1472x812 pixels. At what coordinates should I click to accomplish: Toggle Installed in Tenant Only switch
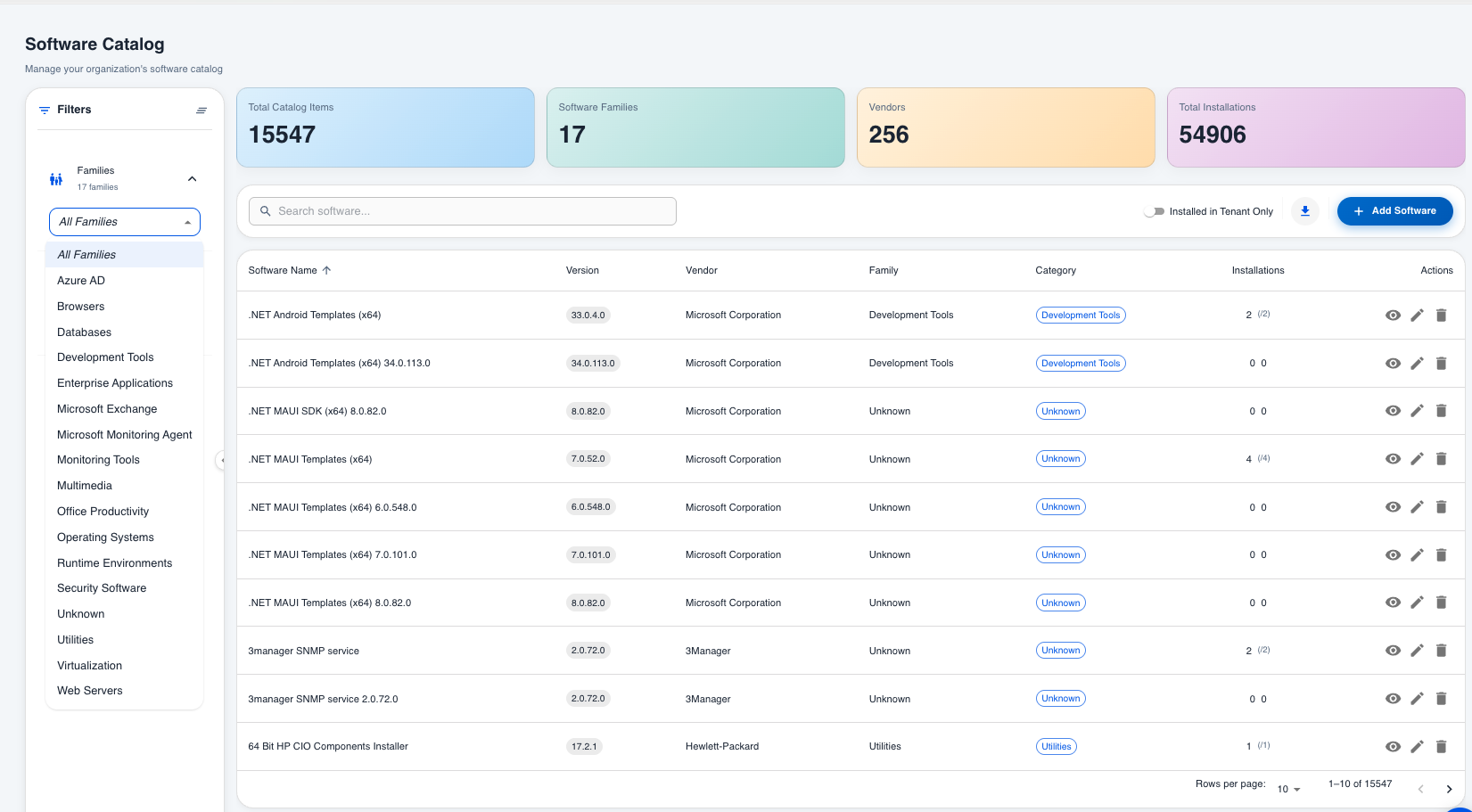coord(1155,212)
